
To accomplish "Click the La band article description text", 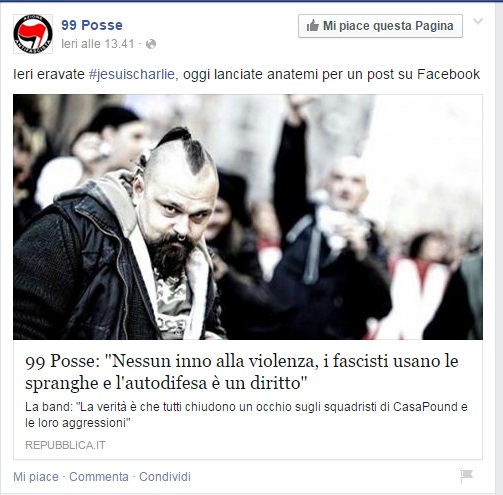I will pyautogui.click(x=246, y=415).
